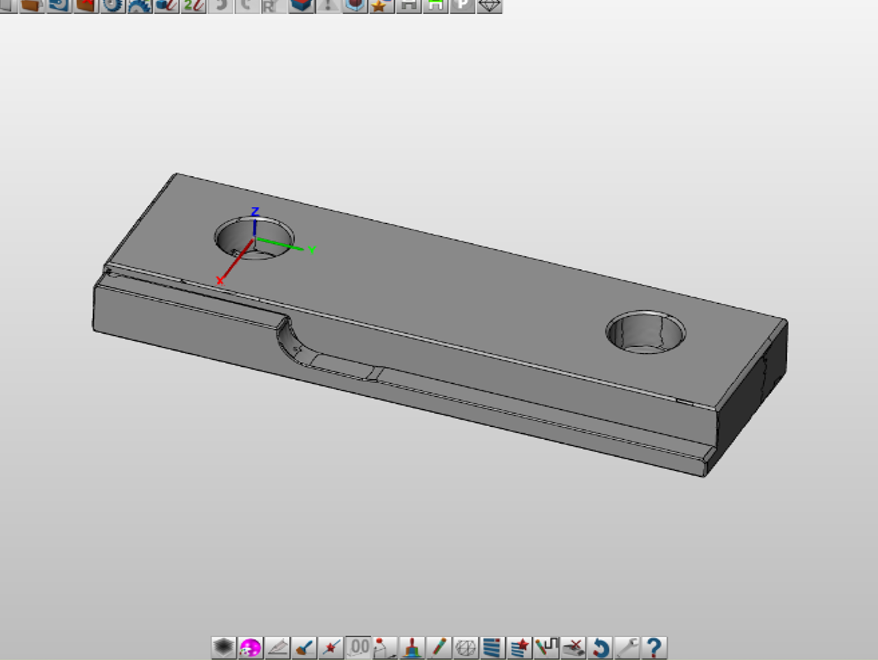Click the red X delete icon
The width and height of the screenshot is (878, 660).
[x=573, y=648]
